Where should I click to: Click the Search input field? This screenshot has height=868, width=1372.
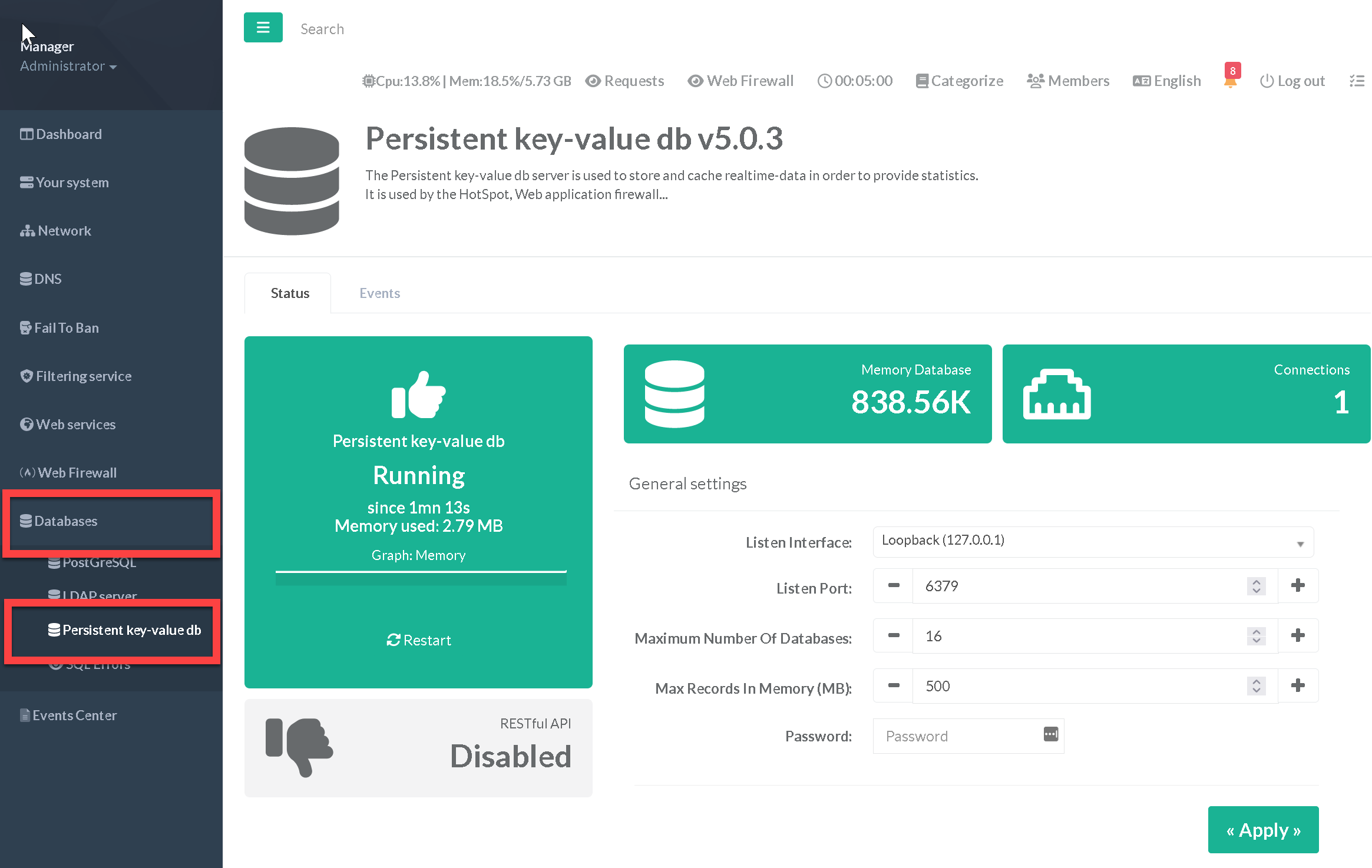(322, 29)
